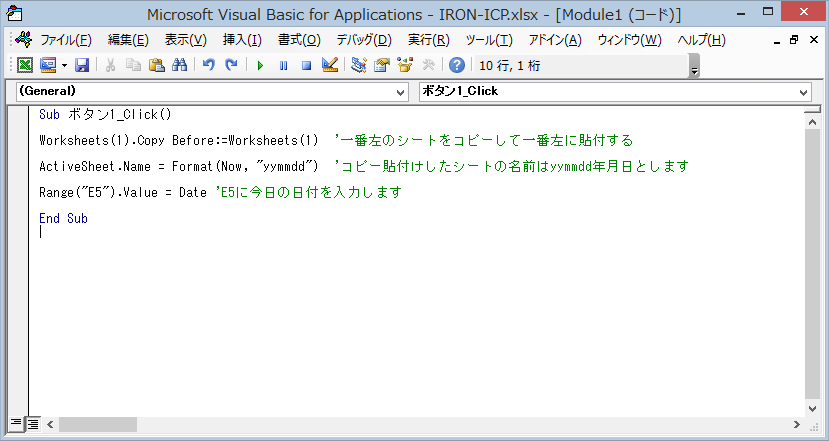The height and width of the screenshot is (441, 829).
Task: Click the horizontal scrollbar left arrow
Action: pyautogui.click(x=50, y=424)
